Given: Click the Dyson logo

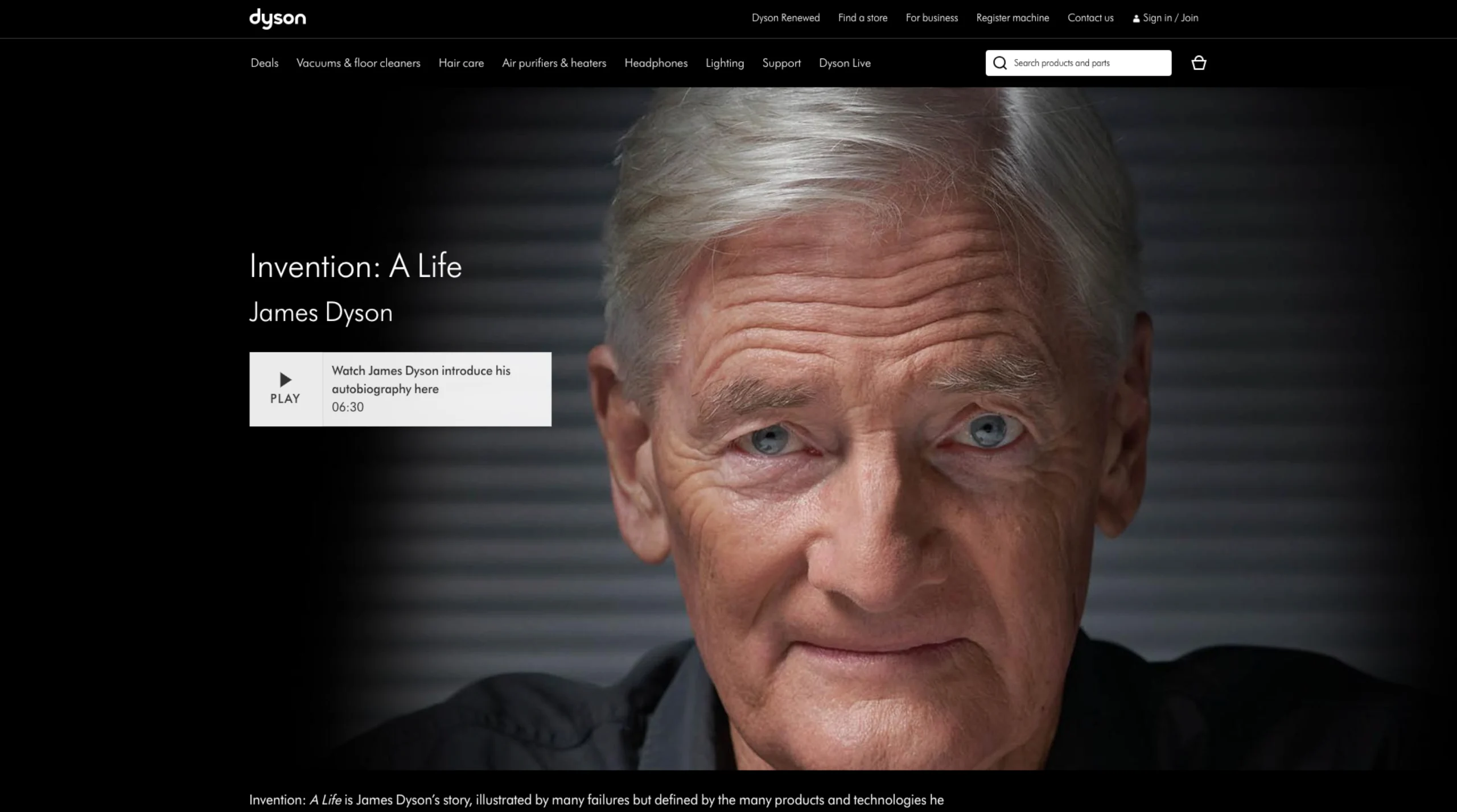Looking at the screenshot, I should coord(277,18).
